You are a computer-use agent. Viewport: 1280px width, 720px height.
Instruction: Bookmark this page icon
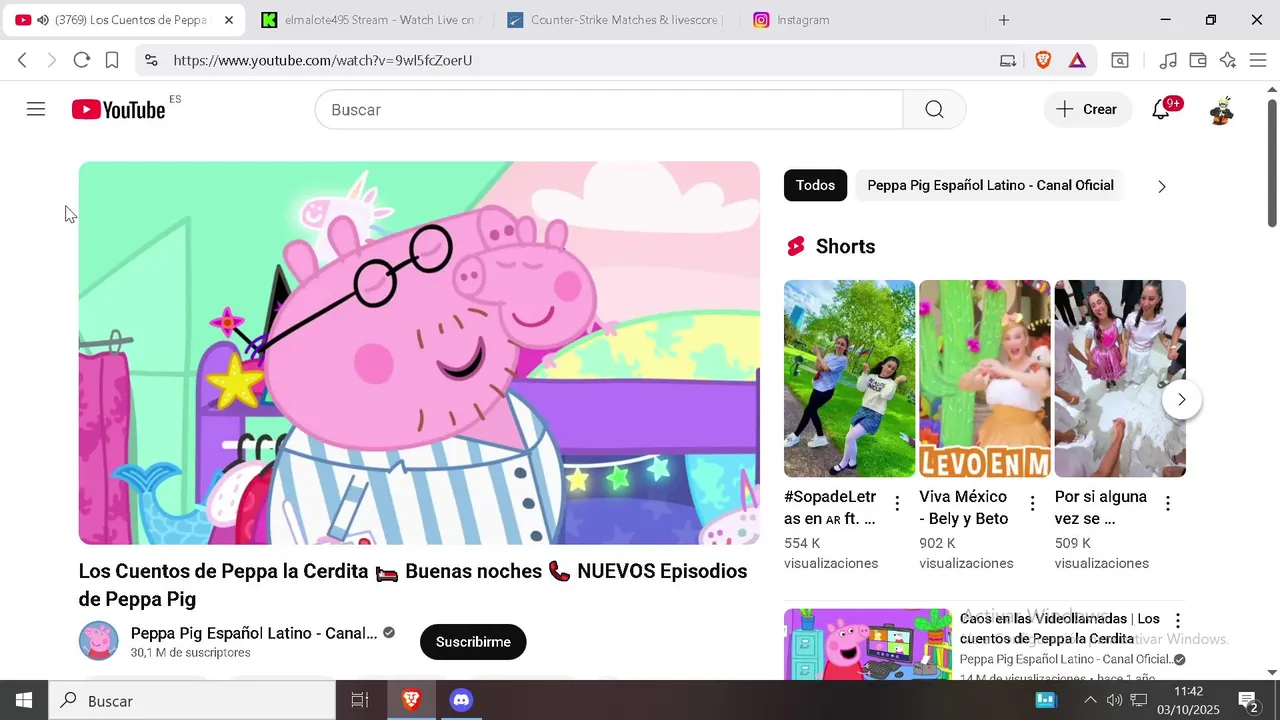112,60
